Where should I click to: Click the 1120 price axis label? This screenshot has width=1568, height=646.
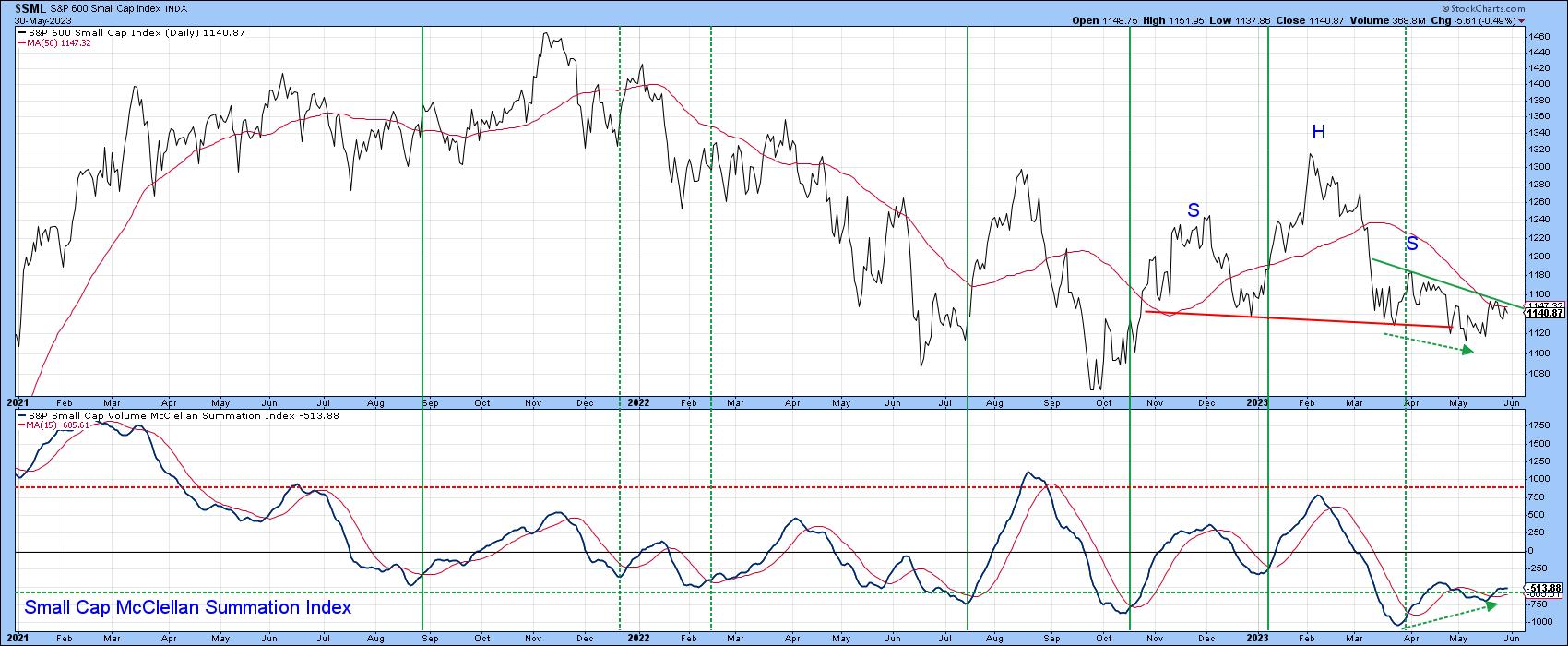pyautogui.click(x=1539, y=334)
